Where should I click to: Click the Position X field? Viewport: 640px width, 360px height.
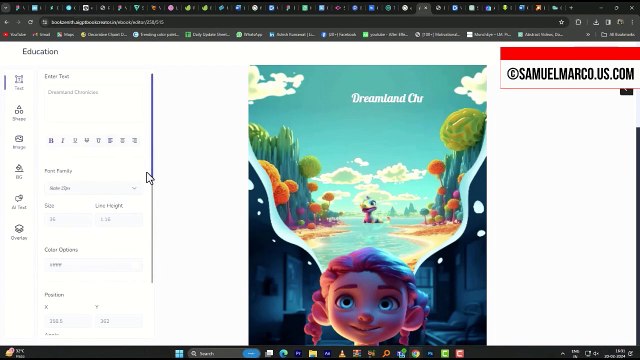click(68, 321)
